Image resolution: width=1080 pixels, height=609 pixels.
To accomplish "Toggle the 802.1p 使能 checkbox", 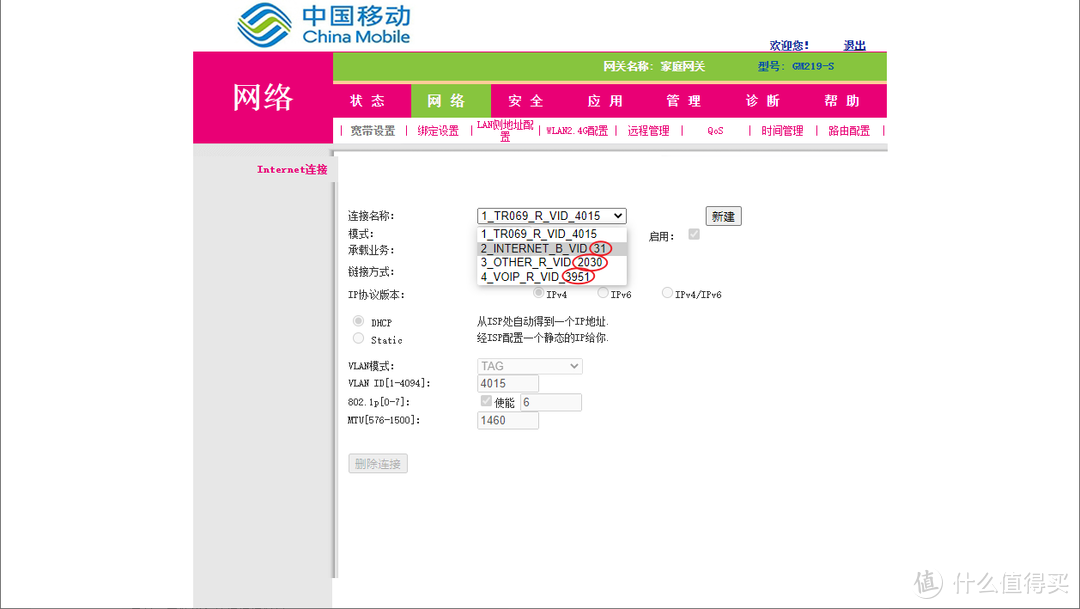I will pyautogui.click(x=486, y=401).
